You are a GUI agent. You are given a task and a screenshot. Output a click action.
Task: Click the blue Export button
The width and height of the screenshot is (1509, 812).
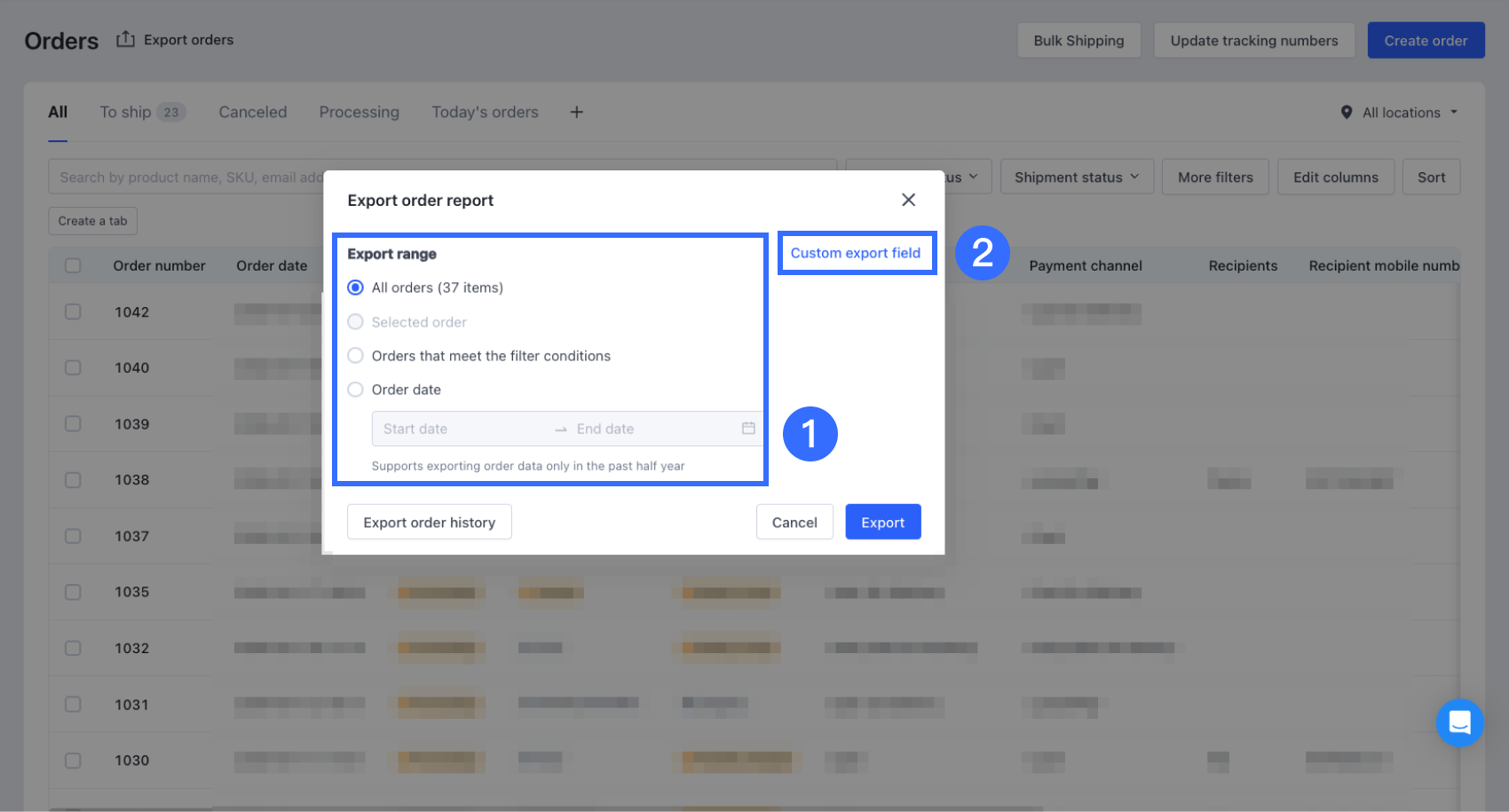(882, 522)
